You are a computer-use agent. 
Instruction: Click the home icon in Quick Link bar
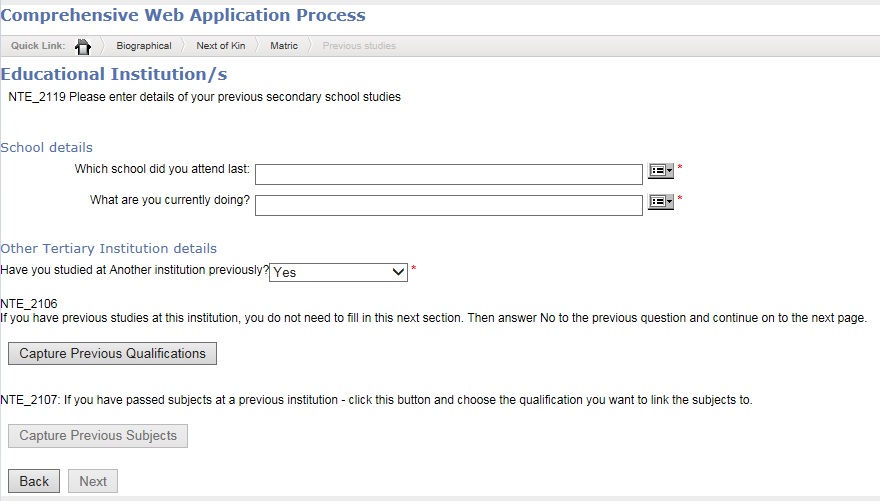83,46
